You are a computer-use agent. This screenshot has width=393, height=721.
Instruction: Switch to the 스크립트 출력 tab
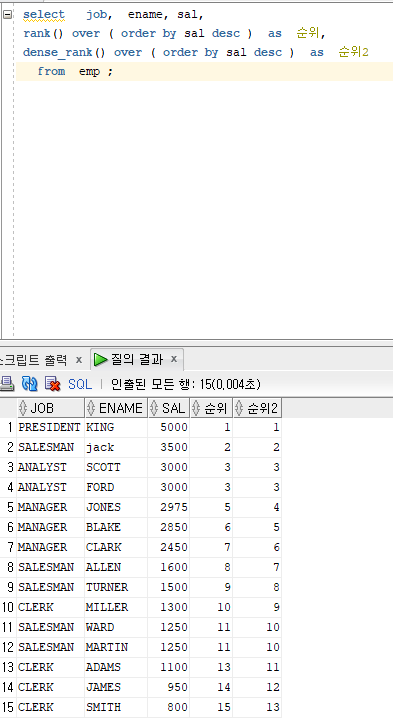(34, 360)
